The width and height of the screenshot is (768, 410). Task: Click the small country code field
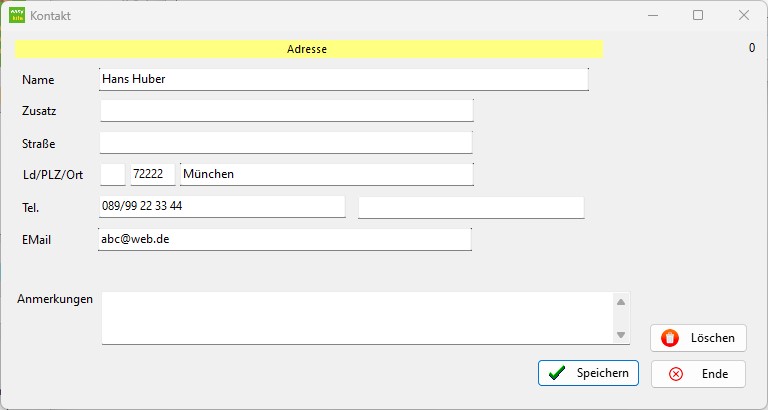113,174
